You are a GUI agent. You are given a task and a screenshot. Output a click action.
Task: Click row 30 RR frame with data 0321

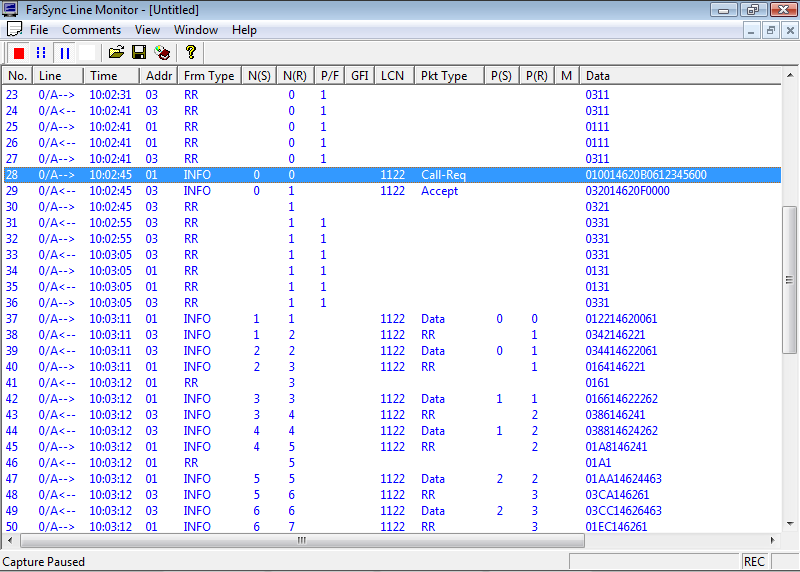point(392,207)
